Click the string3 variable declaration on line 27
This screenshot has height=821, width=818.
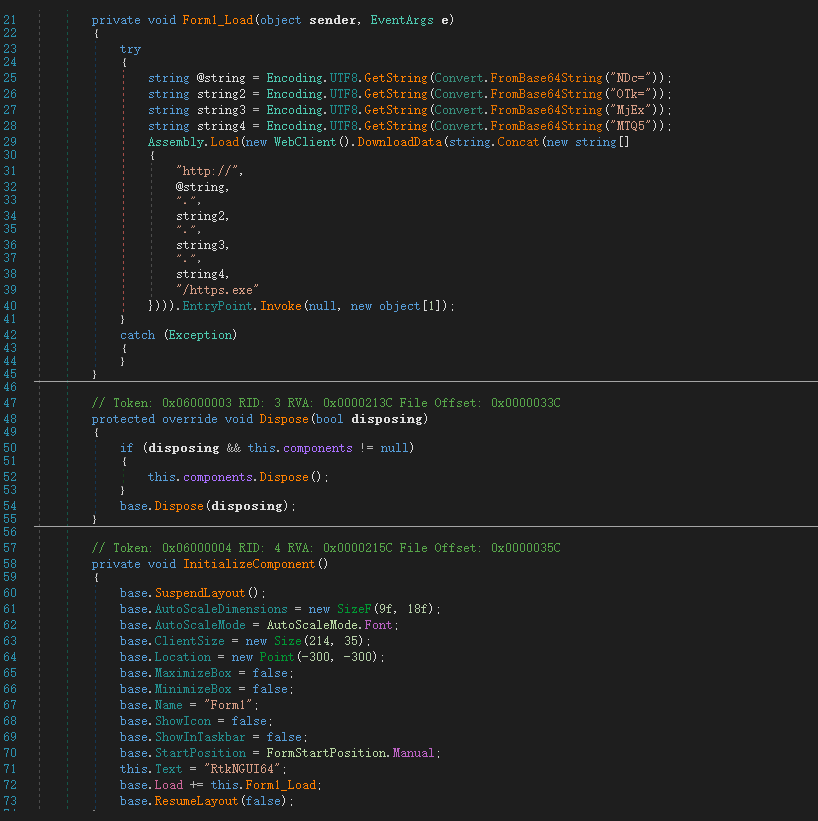[x=221, y=110]
